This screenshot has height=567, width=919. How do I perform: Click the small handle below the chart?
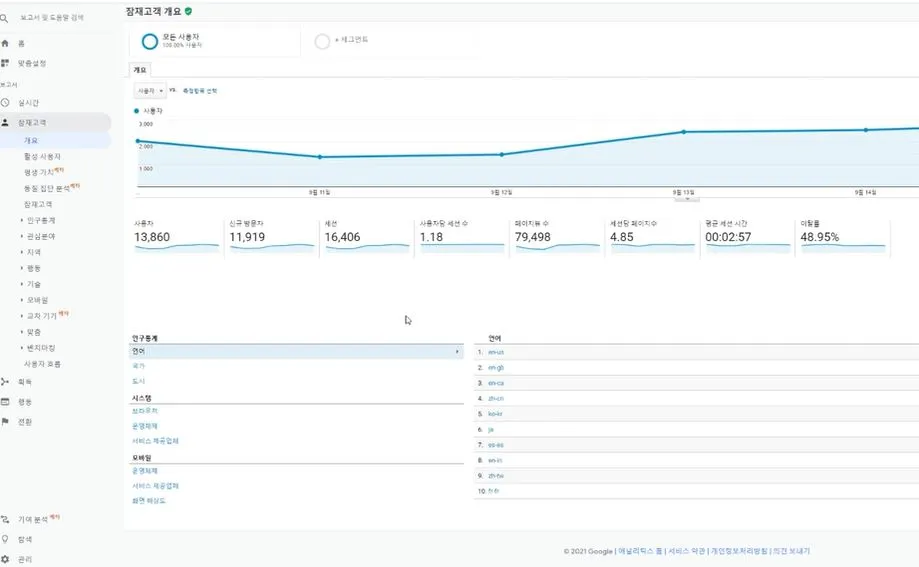pyautogui.click(x=687, y=199)
